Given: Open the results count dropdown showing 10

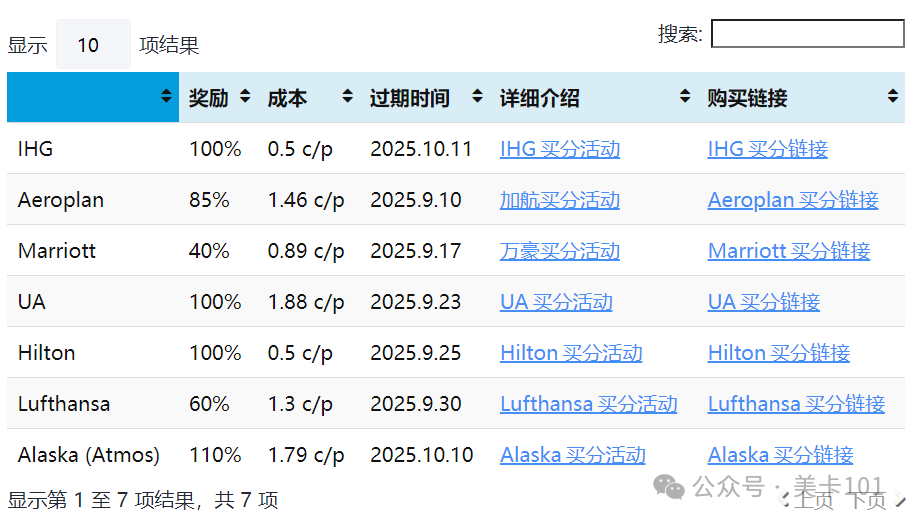Looking at the screenshot, I should click(x=93, y=44).
